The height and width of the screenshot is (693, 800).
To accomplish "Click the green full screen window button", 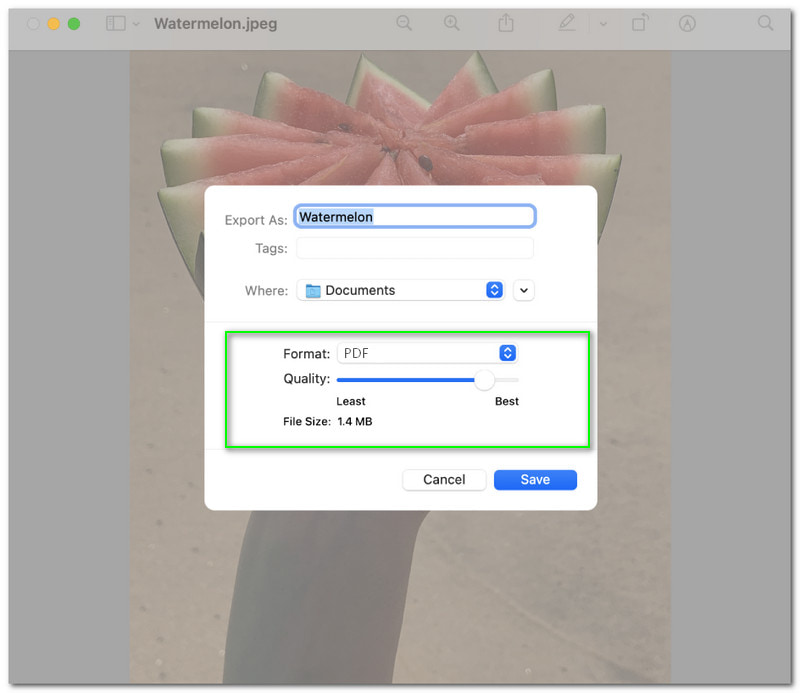I will tap(74, 23).
